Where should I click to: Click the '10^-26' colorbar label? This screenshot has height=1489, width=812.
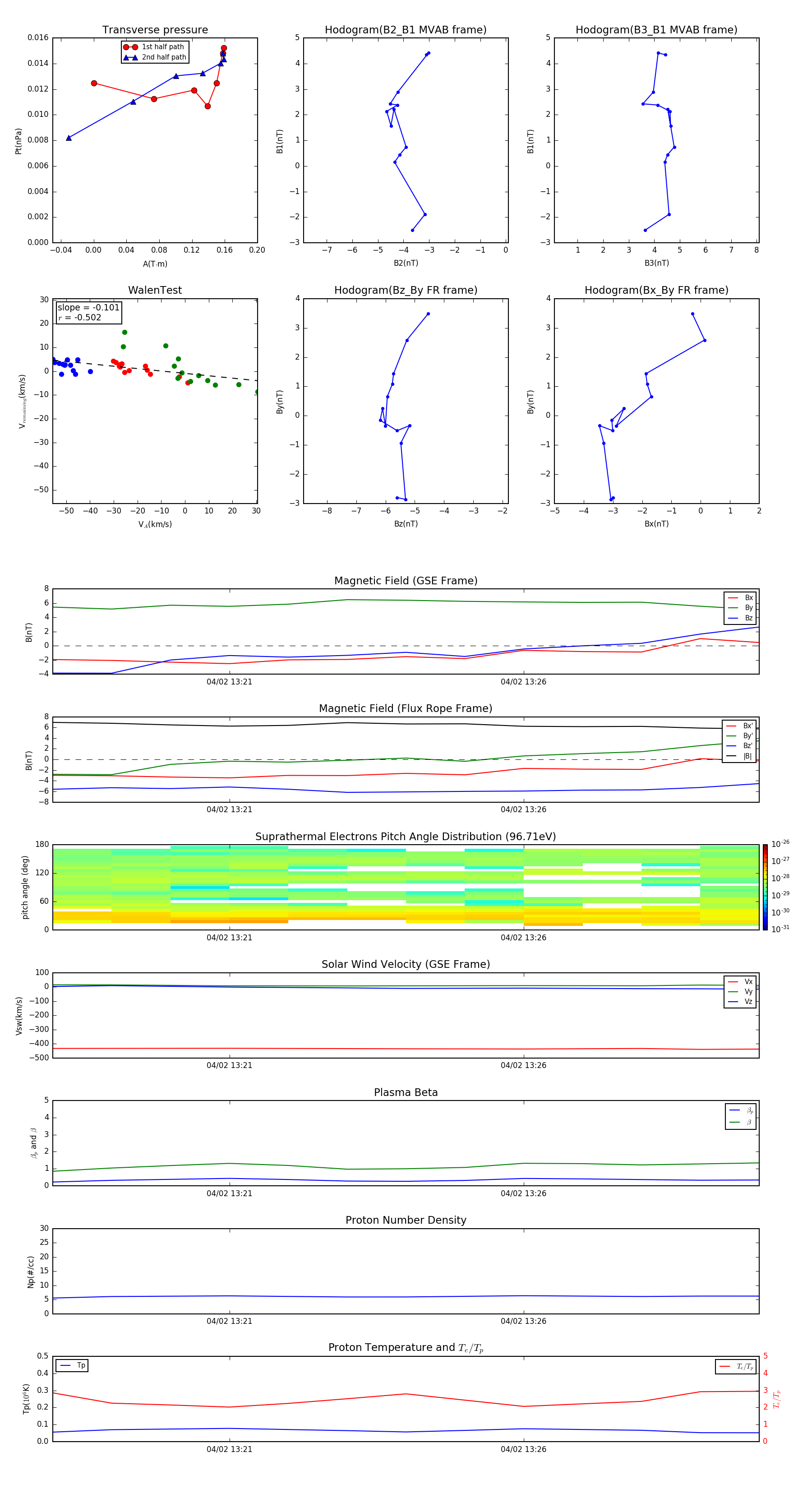tap(780, 844)
